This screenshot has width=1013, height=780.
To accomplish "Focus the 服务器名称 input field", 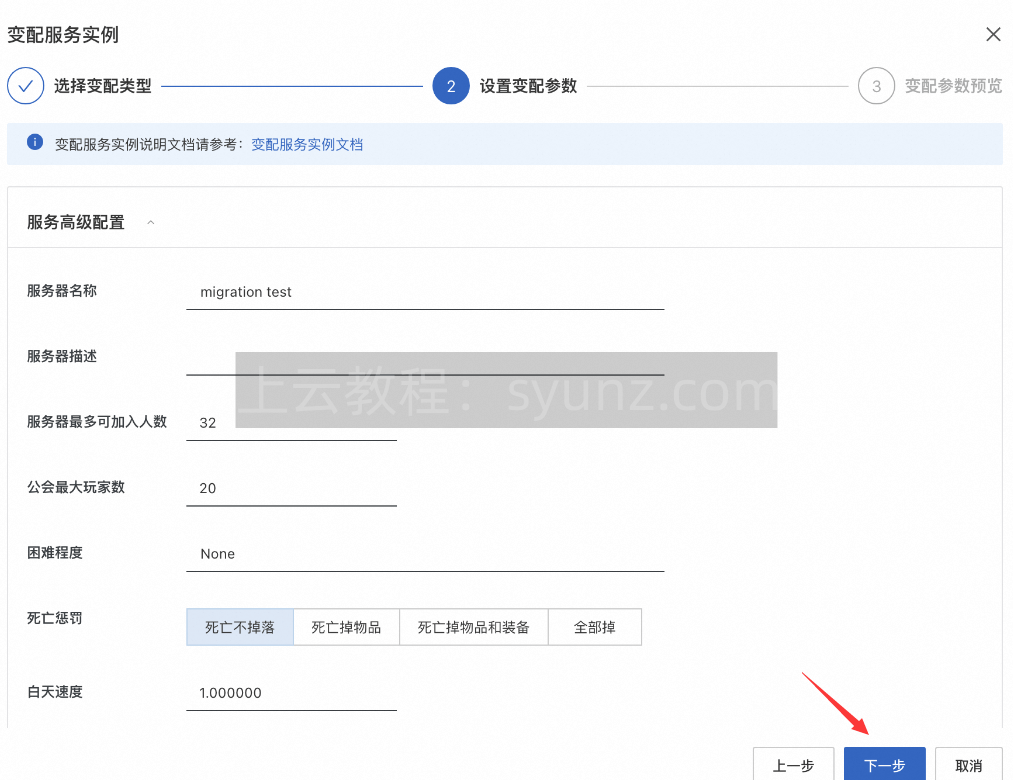I will click(x=425, y=292).
